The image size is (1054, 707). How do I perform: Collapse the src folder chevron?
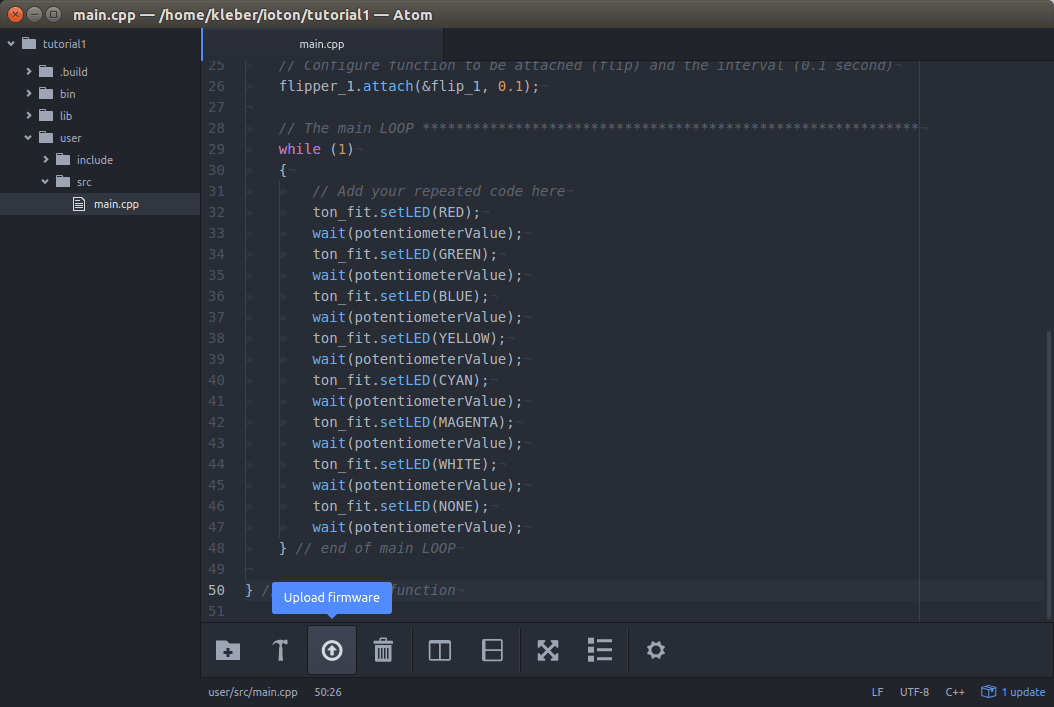[45, 181]
